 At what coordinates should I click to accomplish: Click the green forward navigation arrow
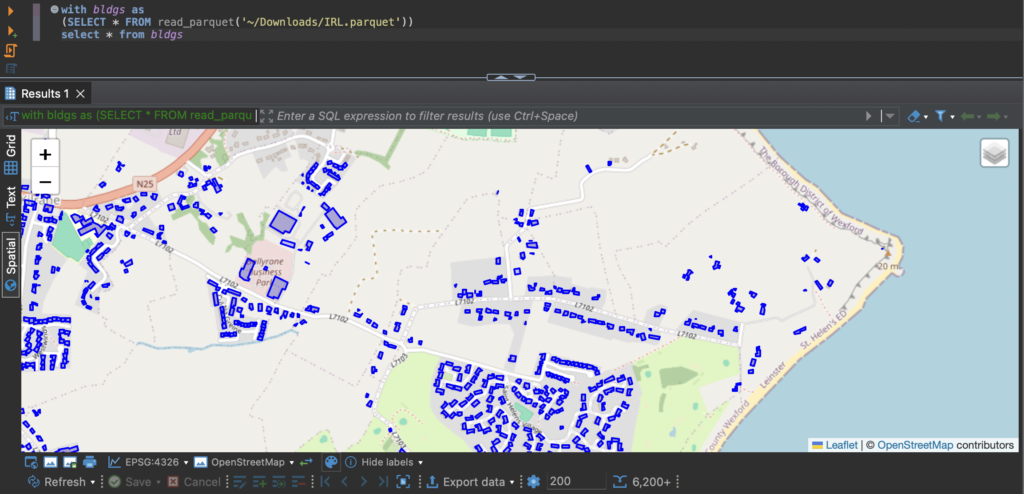(994, 116)
